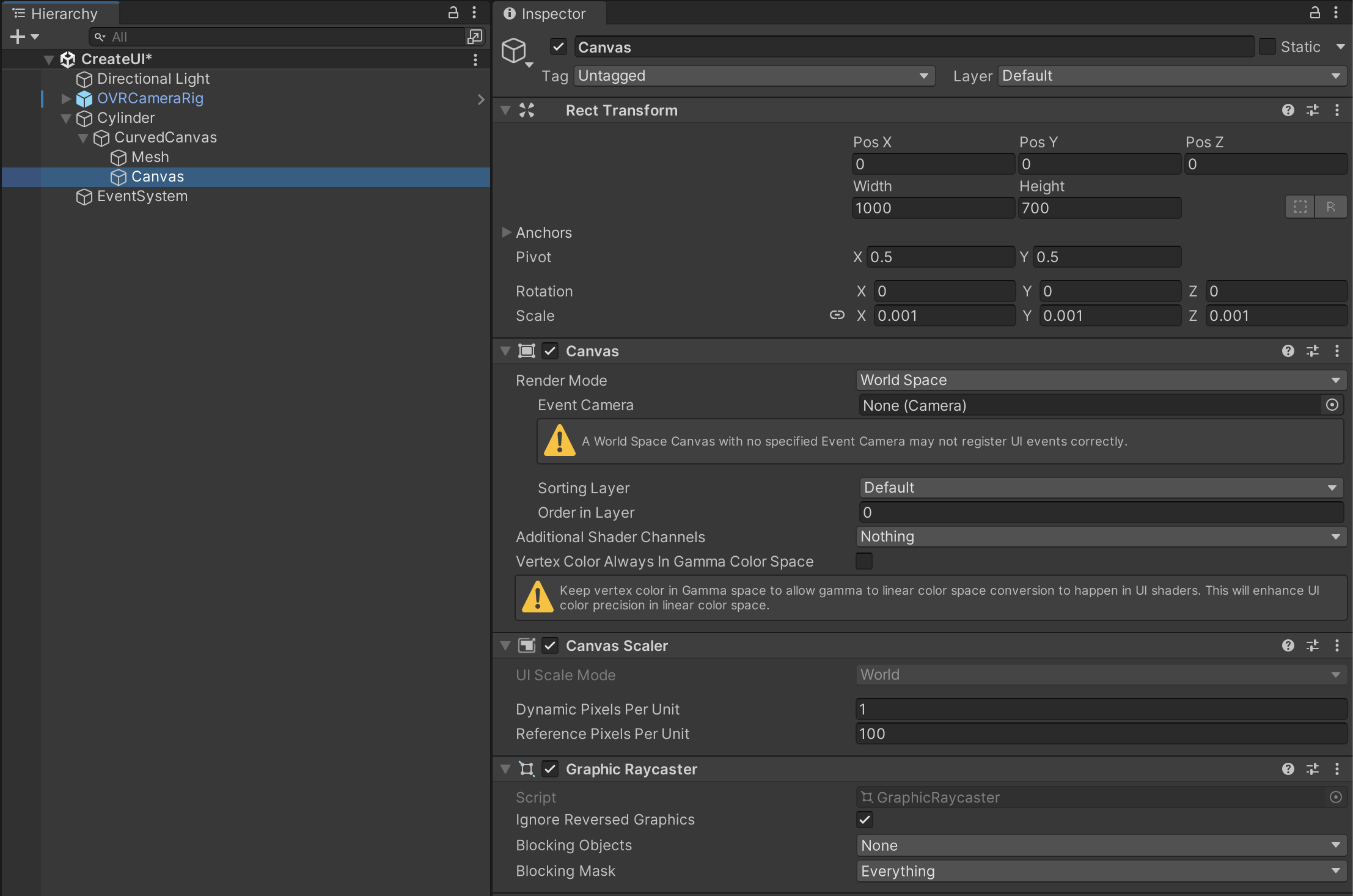Disable Ignore Reversed Graphics checkbox
Image resolution: width=1353 pixels, height=896 pixels.
864,820
